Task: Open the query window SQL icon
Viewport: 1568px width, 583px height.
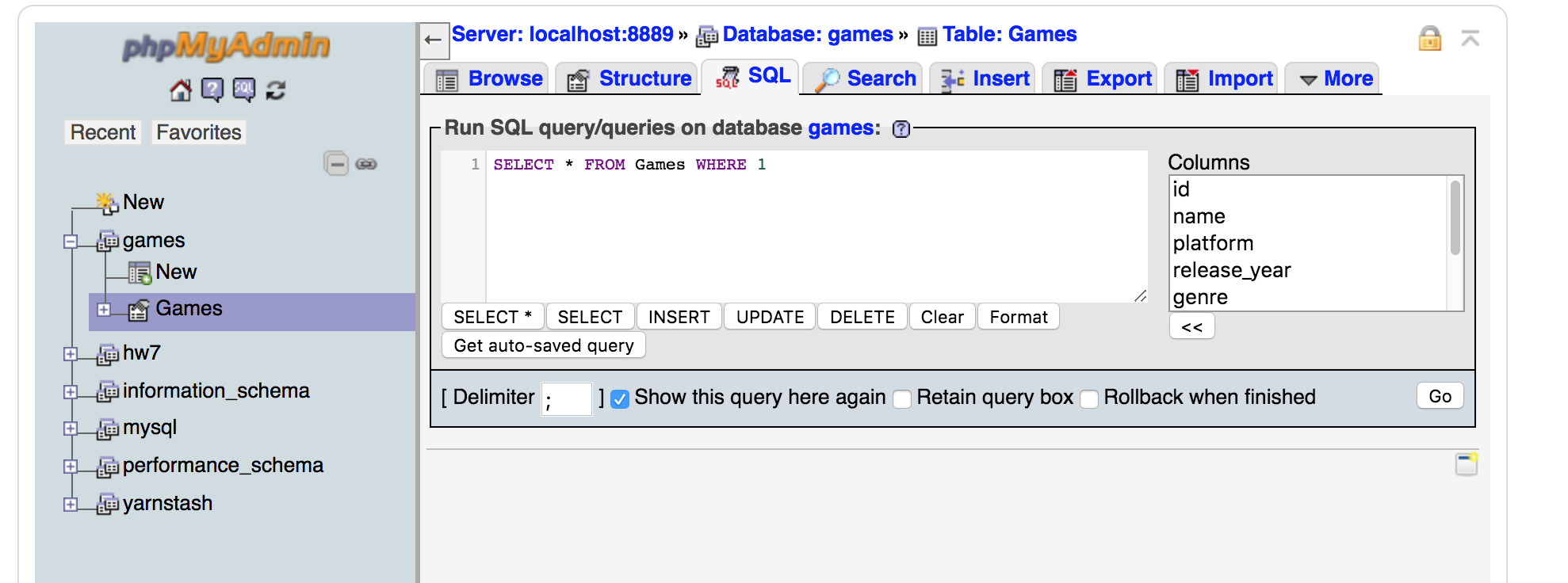Action: click(243, 90)
